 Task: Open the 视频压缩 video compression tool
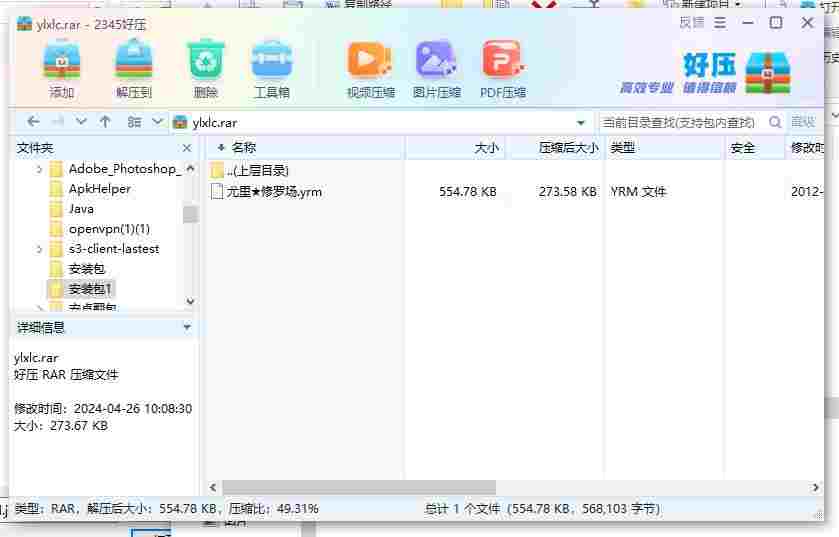(370, 70)
